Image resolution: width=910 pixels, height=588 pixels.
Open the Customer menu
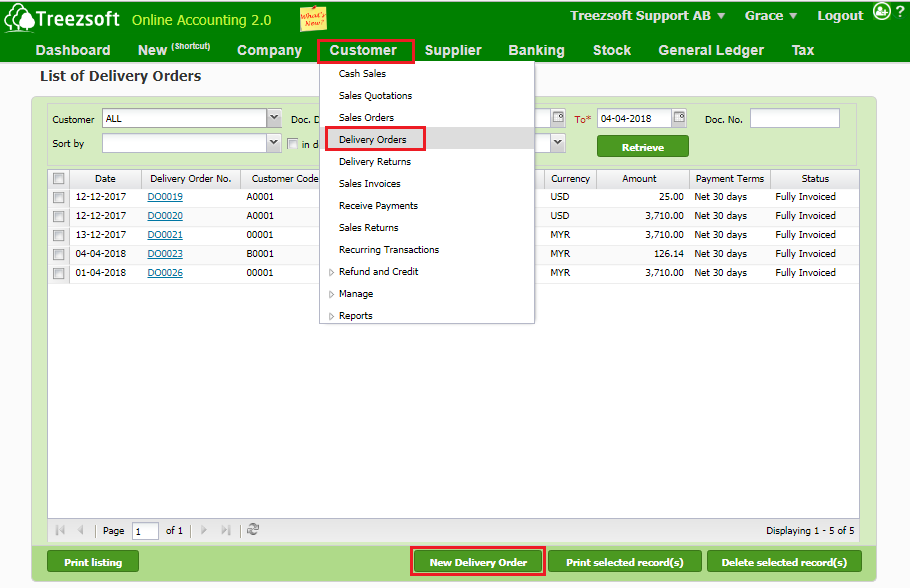[x=363, y=50]
